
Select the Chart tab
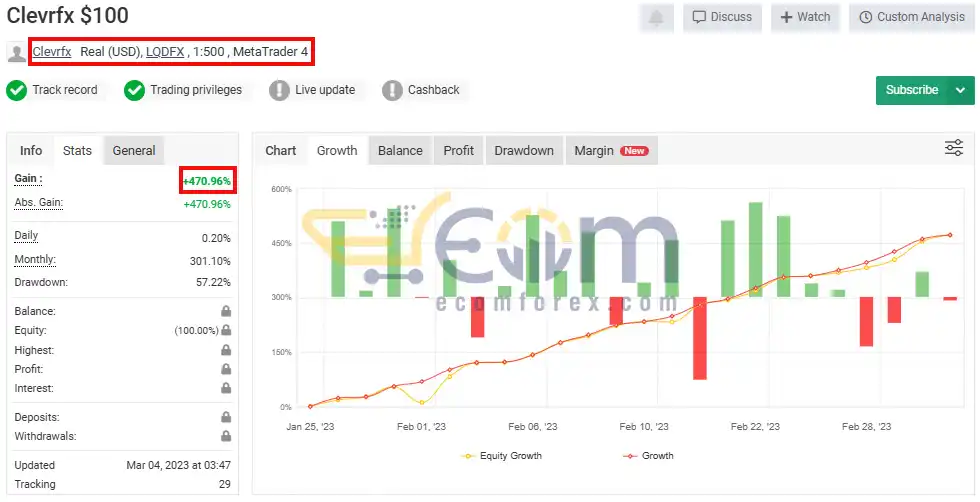click(x=281, y=151)
